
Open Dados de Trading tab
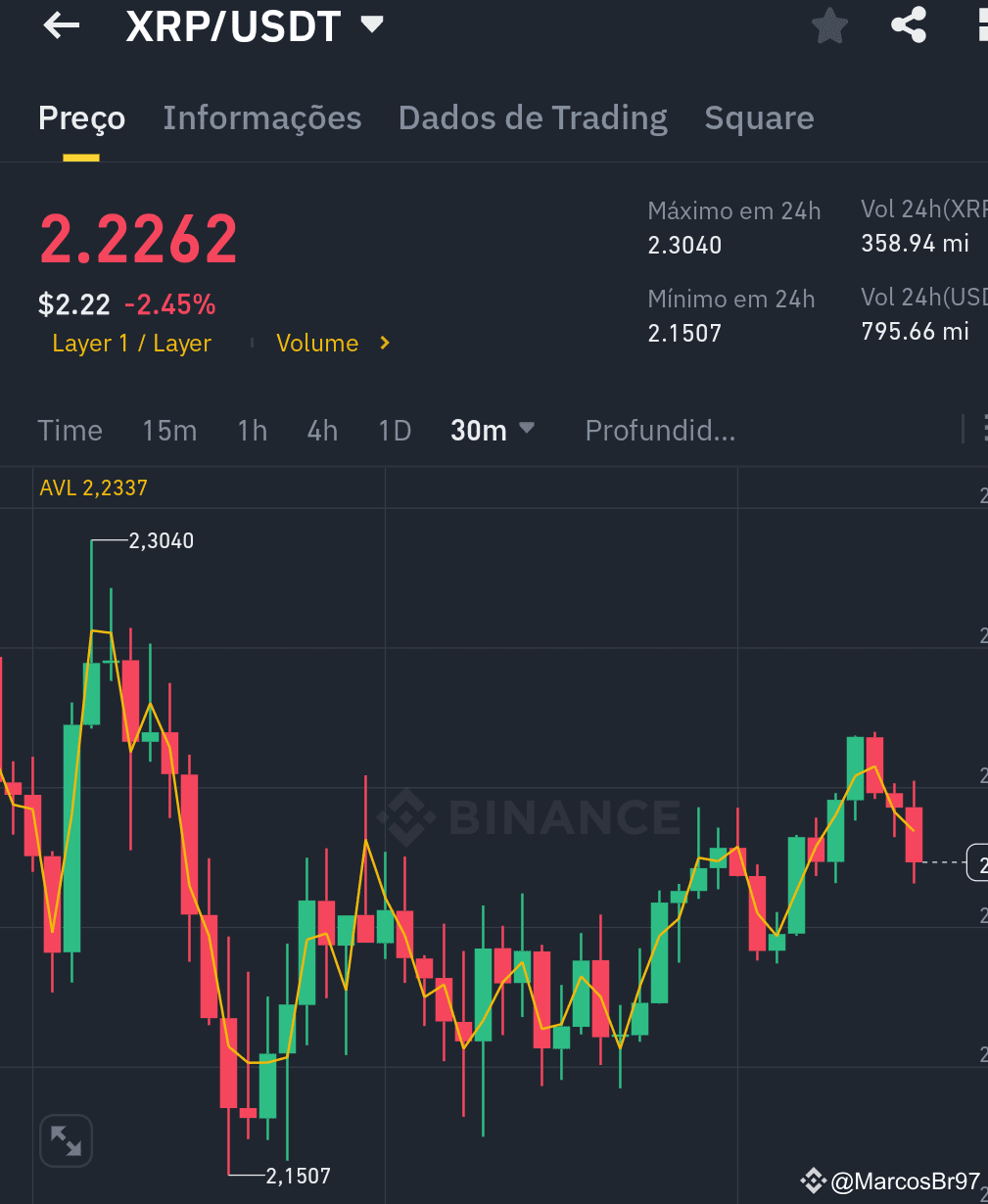[x=534, y=118]
